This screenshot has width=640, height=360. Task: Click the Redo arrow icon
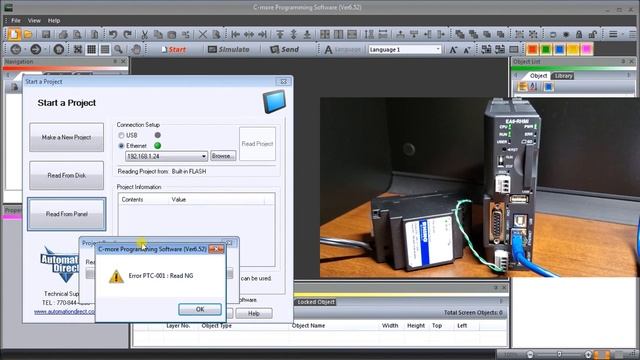pos(127,35)
